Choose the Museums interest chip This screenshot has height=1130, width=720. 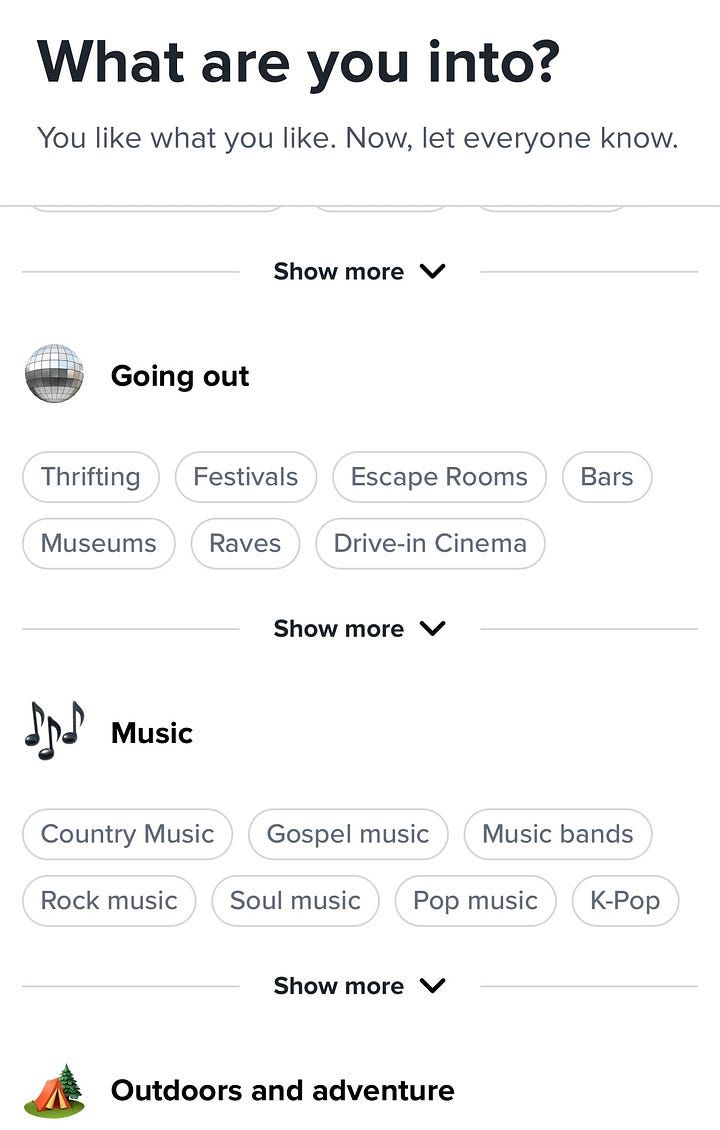pyautogui.click(x=98, y=544)
